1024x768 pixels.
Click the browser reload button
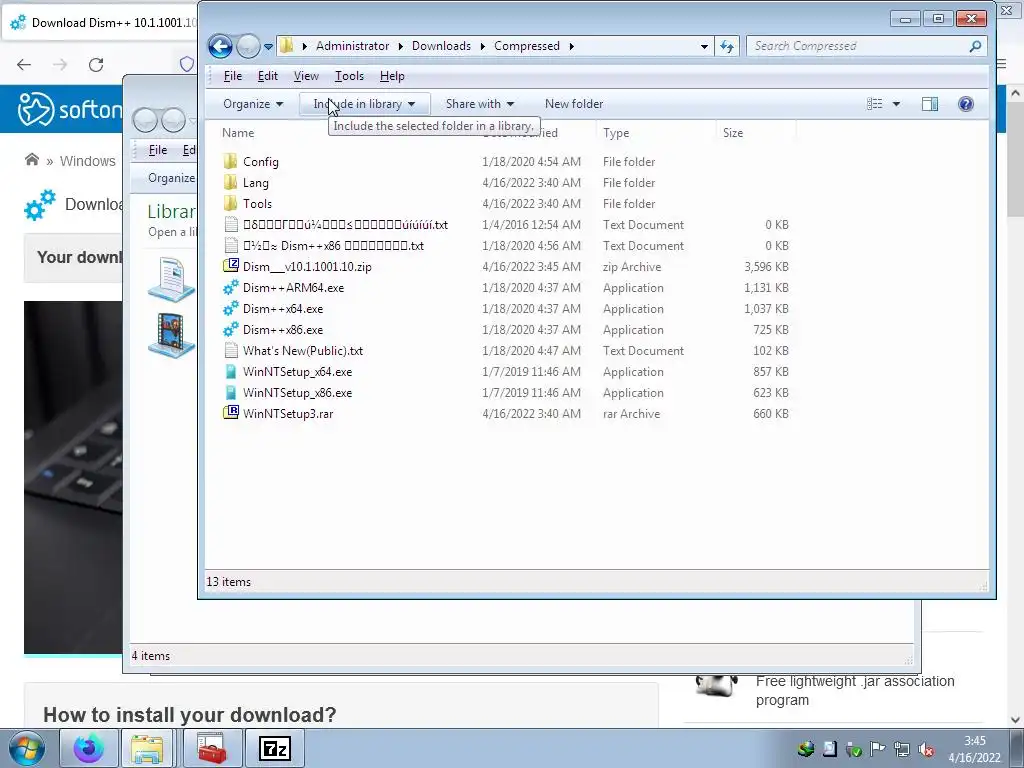coord(96,65)
